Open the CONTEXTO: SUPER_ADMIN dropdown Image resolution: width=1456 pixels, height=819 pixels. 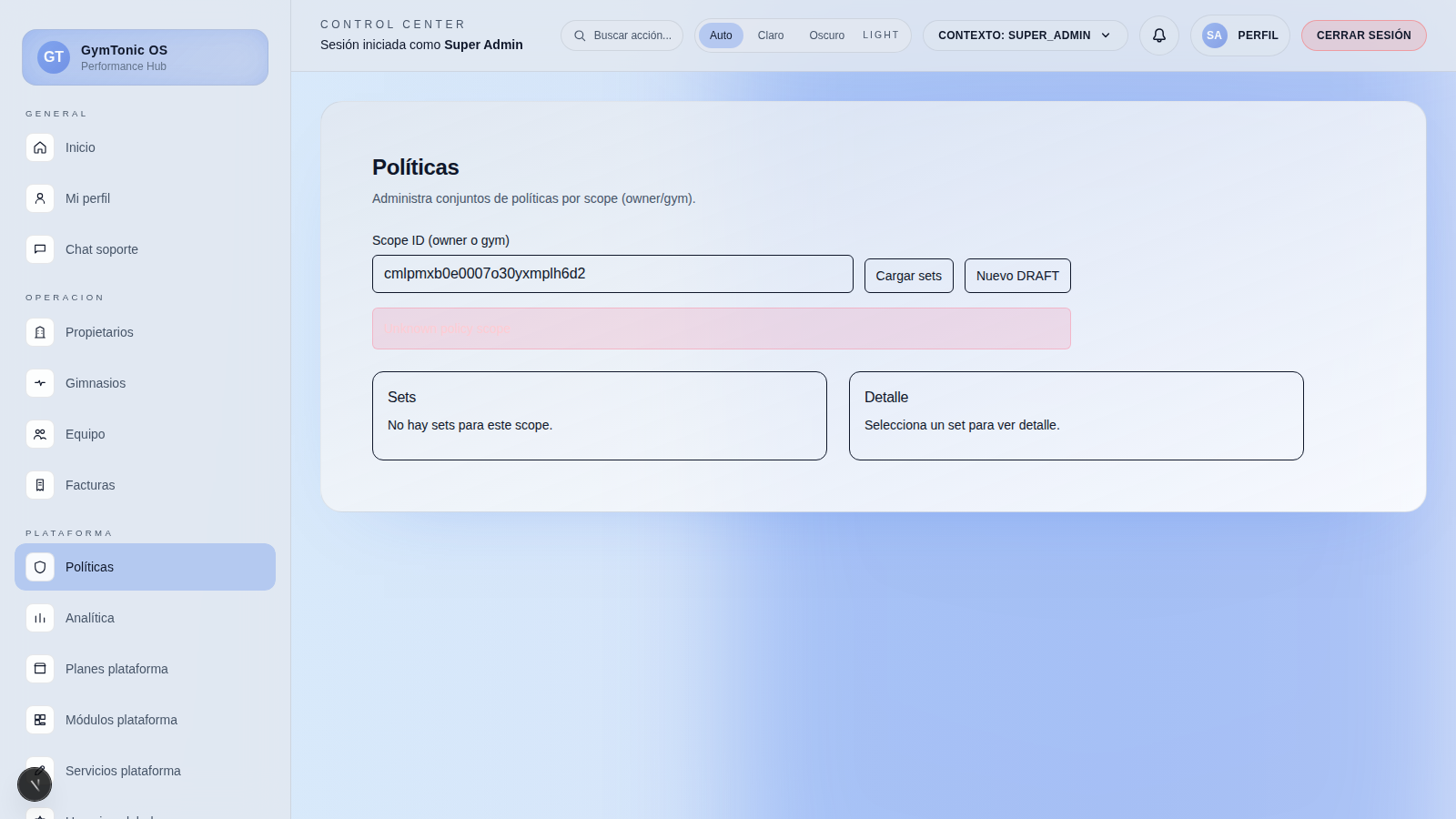[x=1025, y=35]
